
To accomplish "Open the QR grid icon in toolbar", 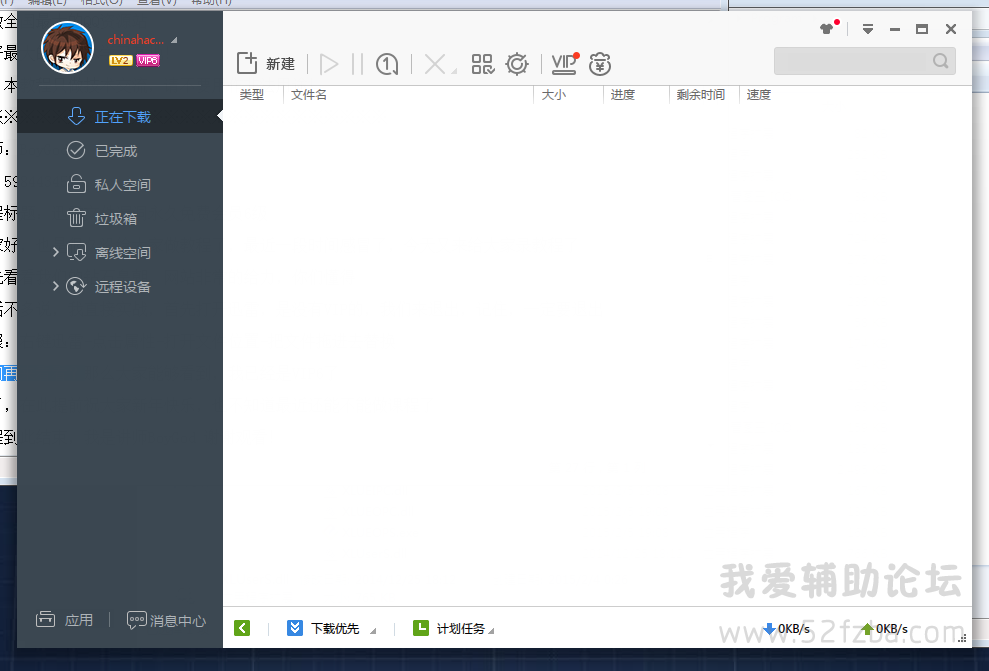I will [483, 64].
